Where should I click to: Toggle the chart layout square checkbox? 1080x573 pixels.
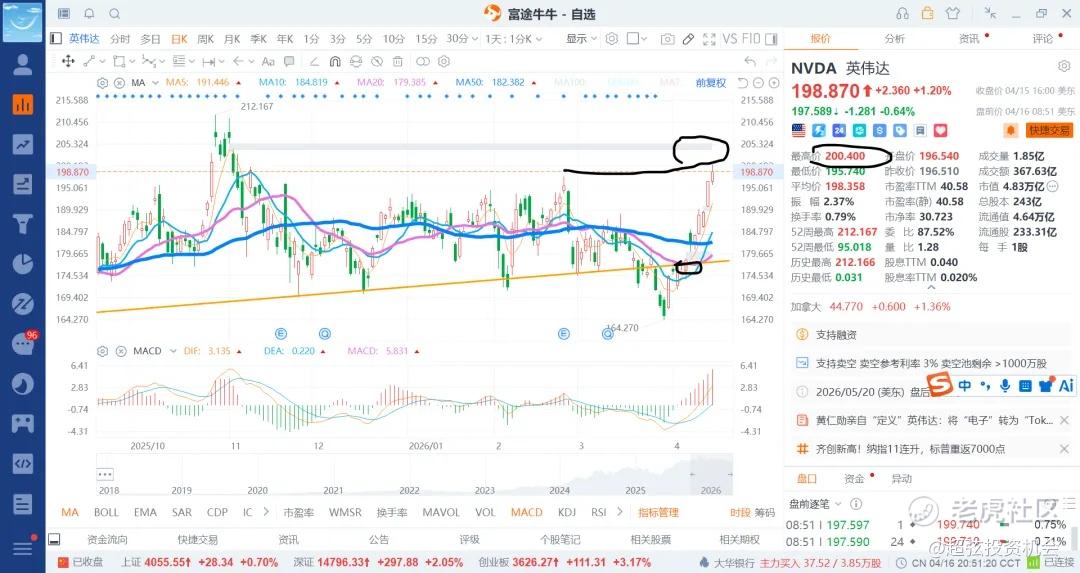pyautogui.click(x=633, y=39)
